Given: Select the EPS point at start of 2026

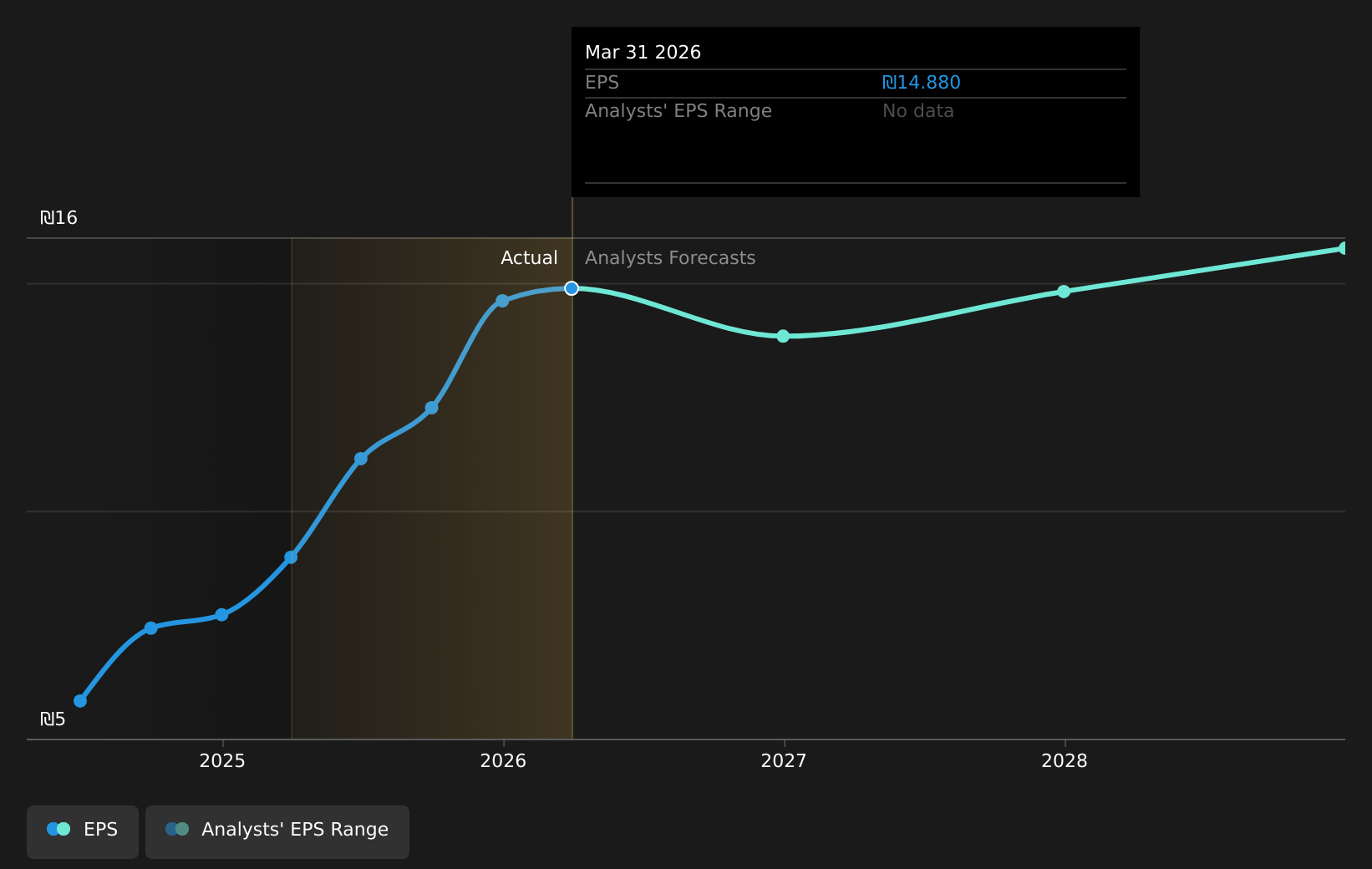Looking at the screenshot, I should (502, 301).
